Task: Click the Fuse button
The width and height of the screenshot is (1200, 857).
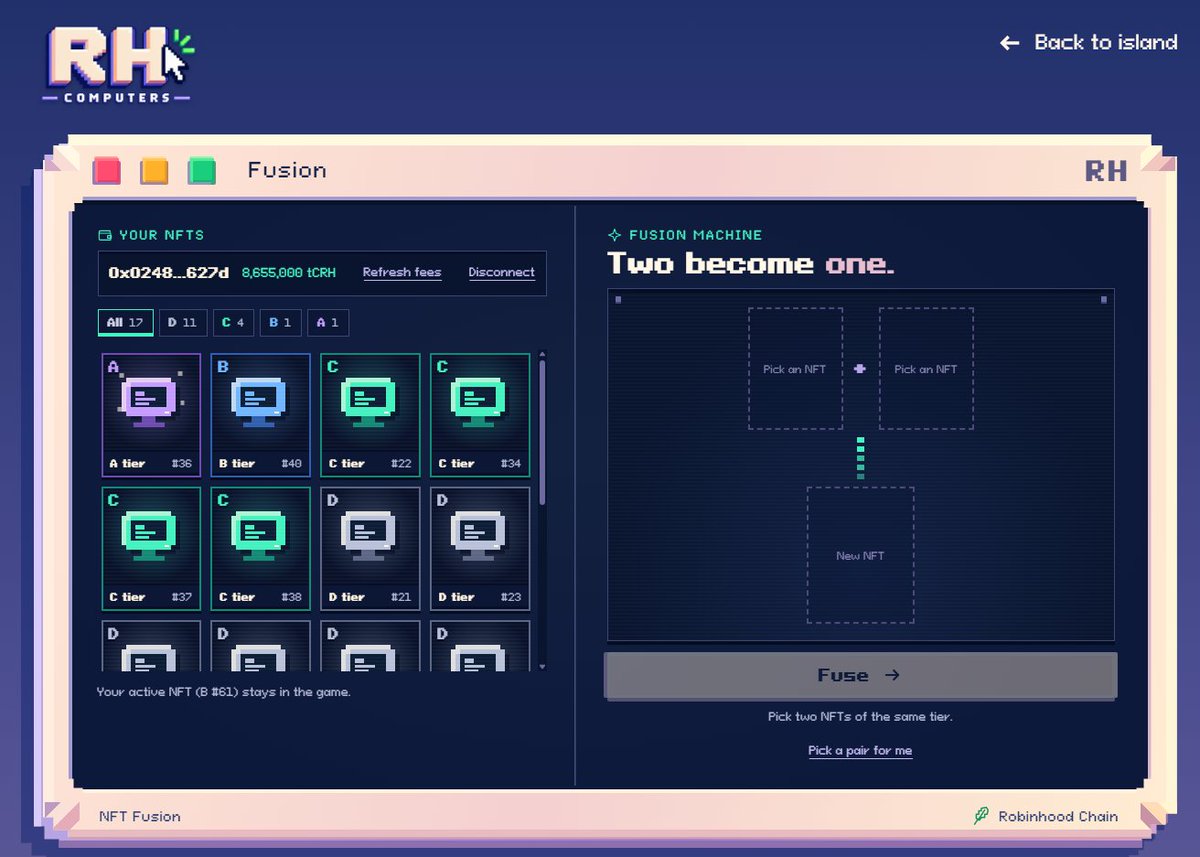Action: (x=860, y=675)
